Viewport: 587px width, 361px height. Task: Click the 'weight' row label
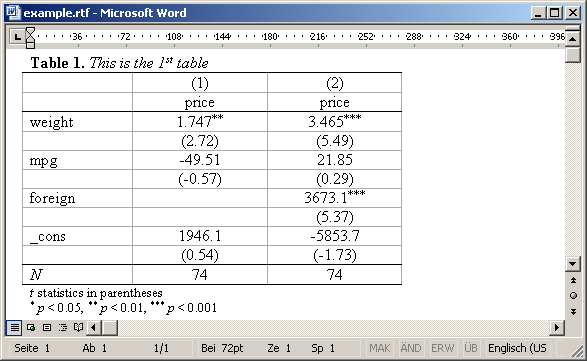(51, 122)
